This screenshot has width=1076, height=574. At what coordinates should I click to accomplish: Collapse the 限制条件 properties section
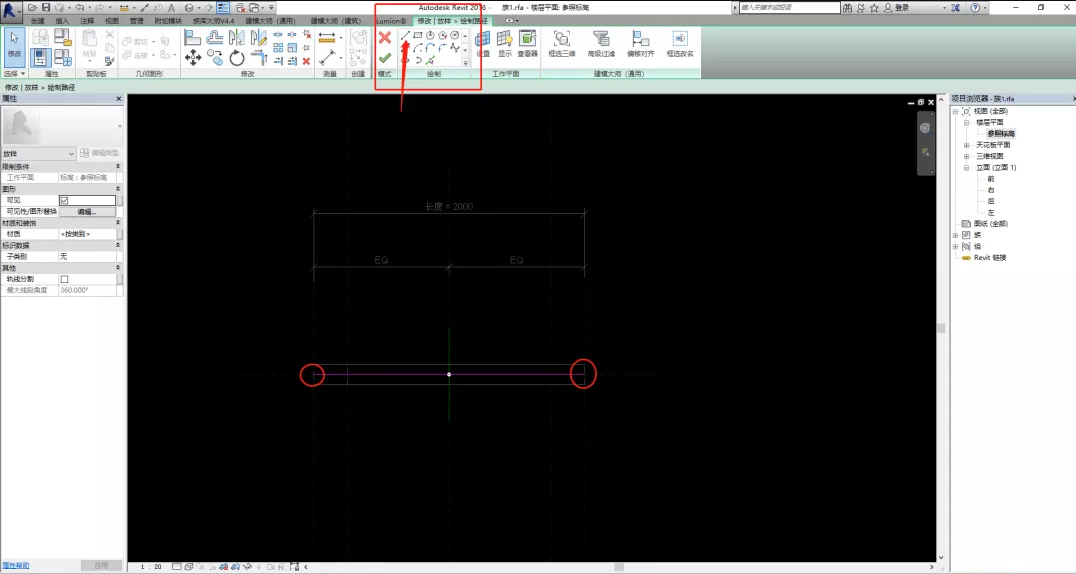tap(119, 166)
